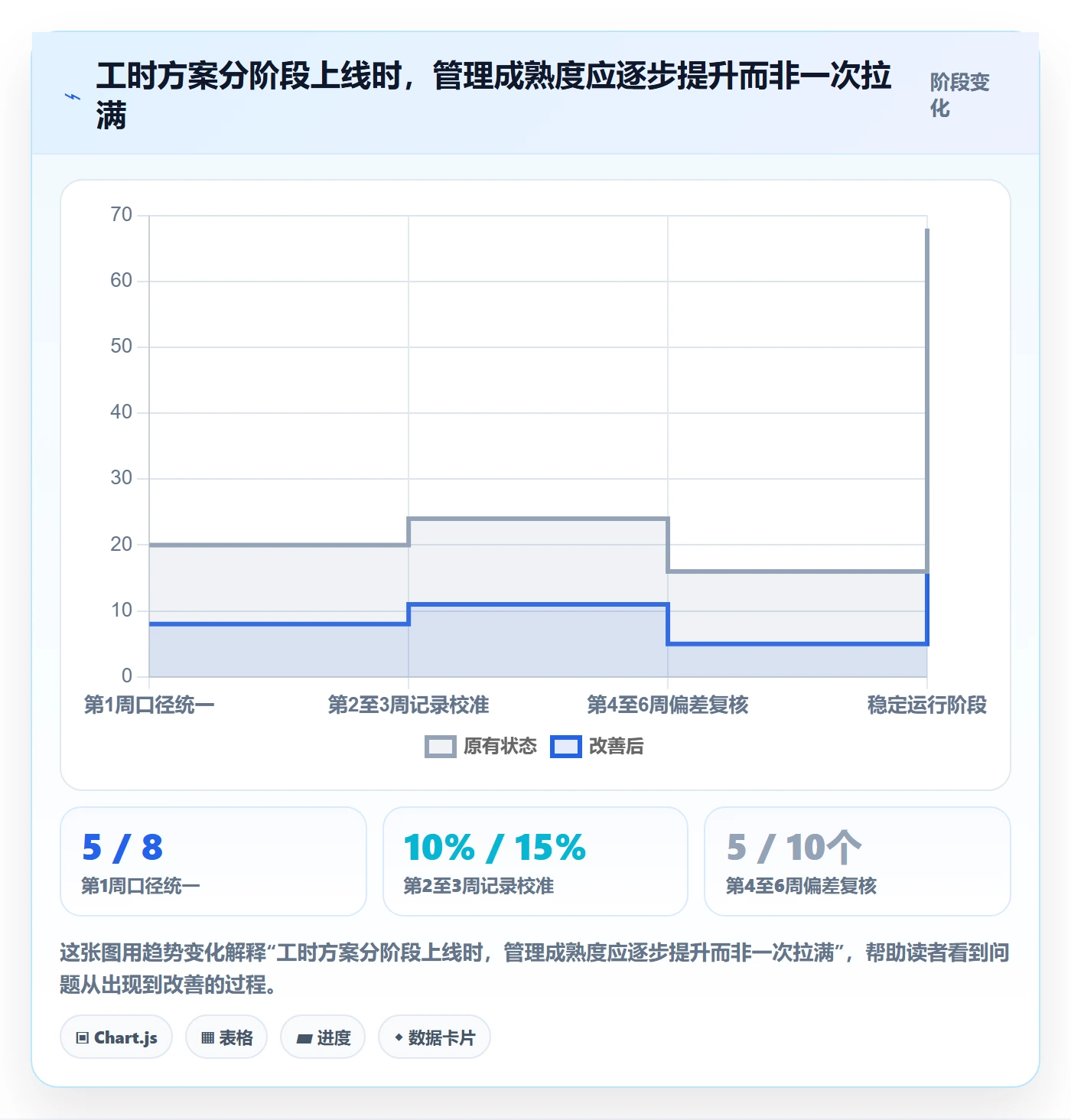Click the y-axis value 60
This screenshot has width=1071, height=1120.
tap(122, 281)
